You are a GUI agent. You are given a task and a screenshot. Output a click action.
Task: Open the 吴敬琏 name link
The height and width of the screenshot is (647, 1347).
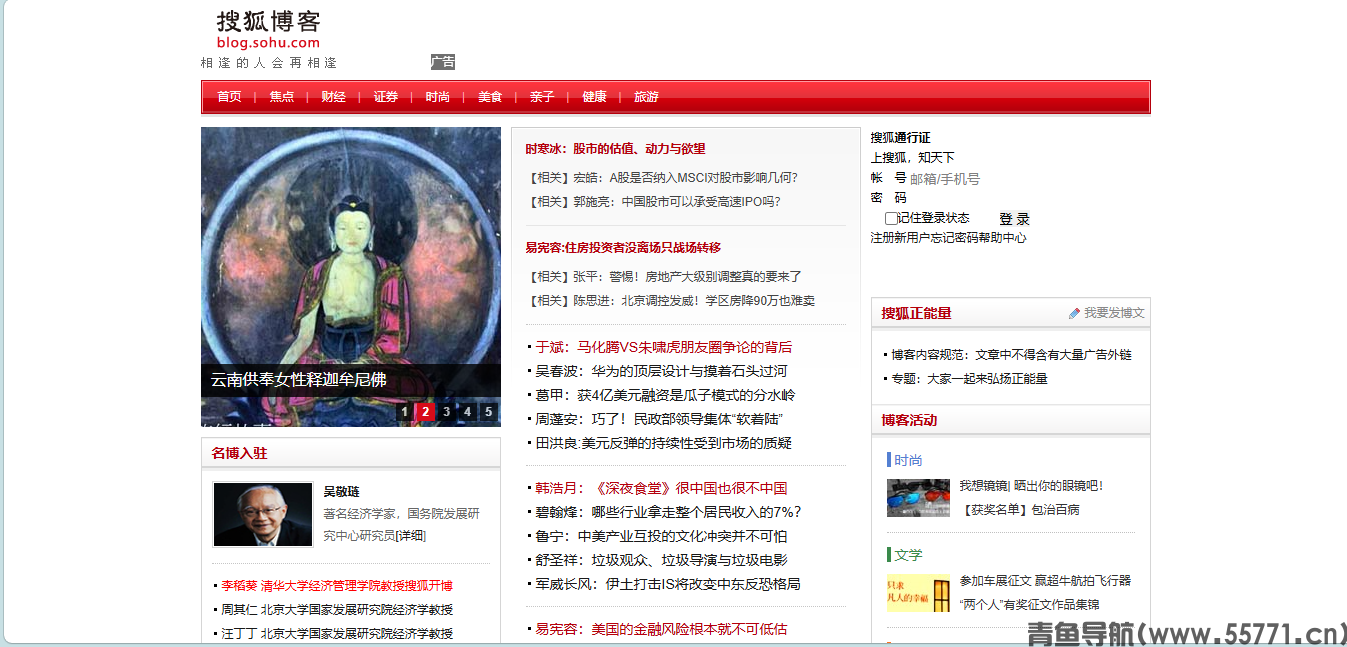tap(341, 491)
